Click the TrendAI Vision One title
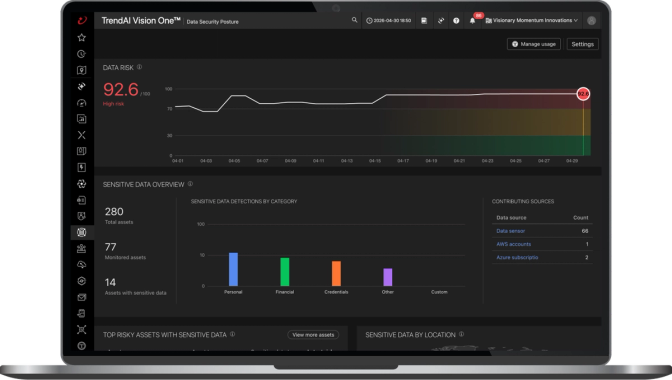The width and height of the screenshot is (672, 380). point(141,21)
